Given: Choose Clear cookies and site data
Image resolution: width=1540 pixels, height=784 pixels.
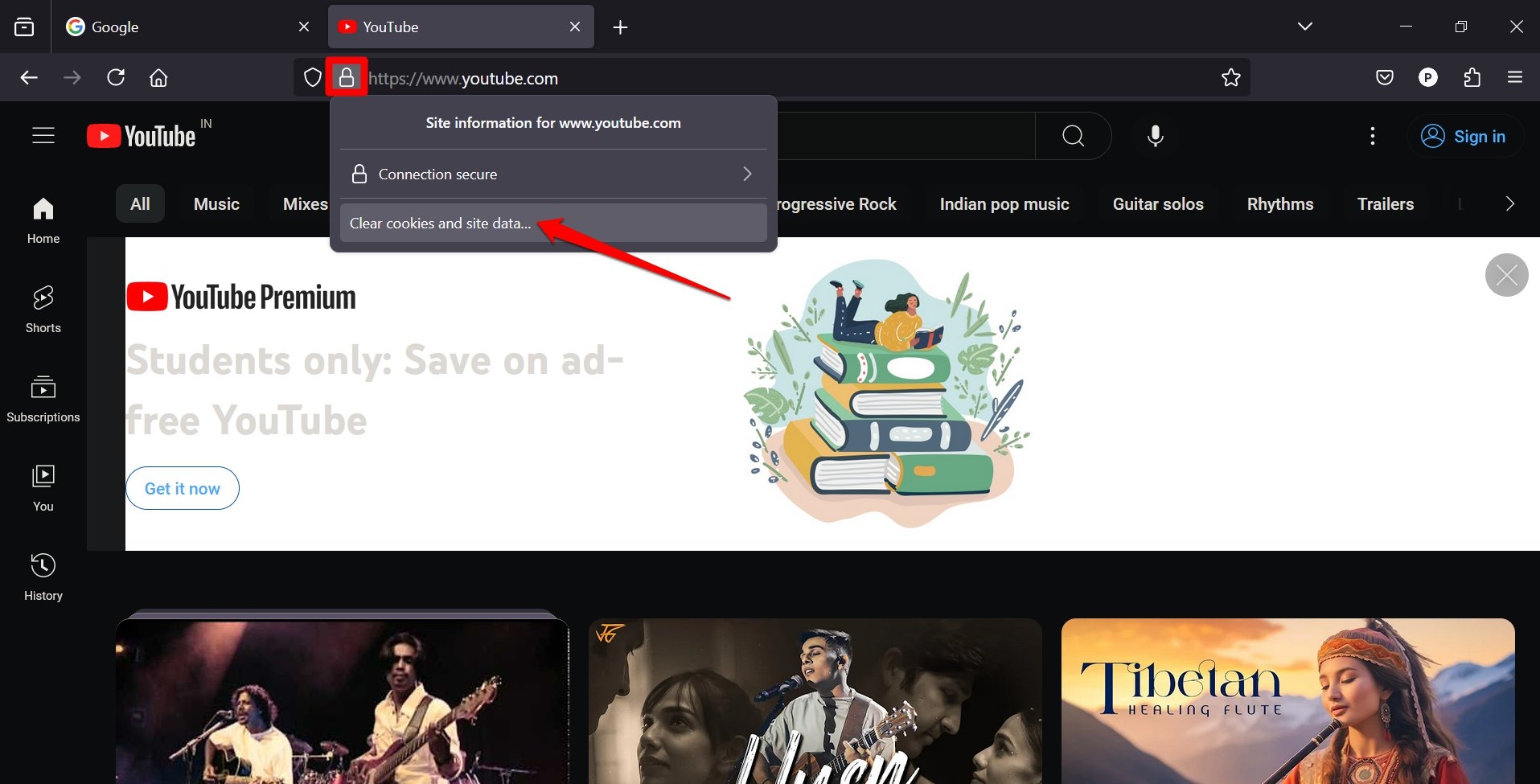Looking at the screenshot, I should (553, 223).
